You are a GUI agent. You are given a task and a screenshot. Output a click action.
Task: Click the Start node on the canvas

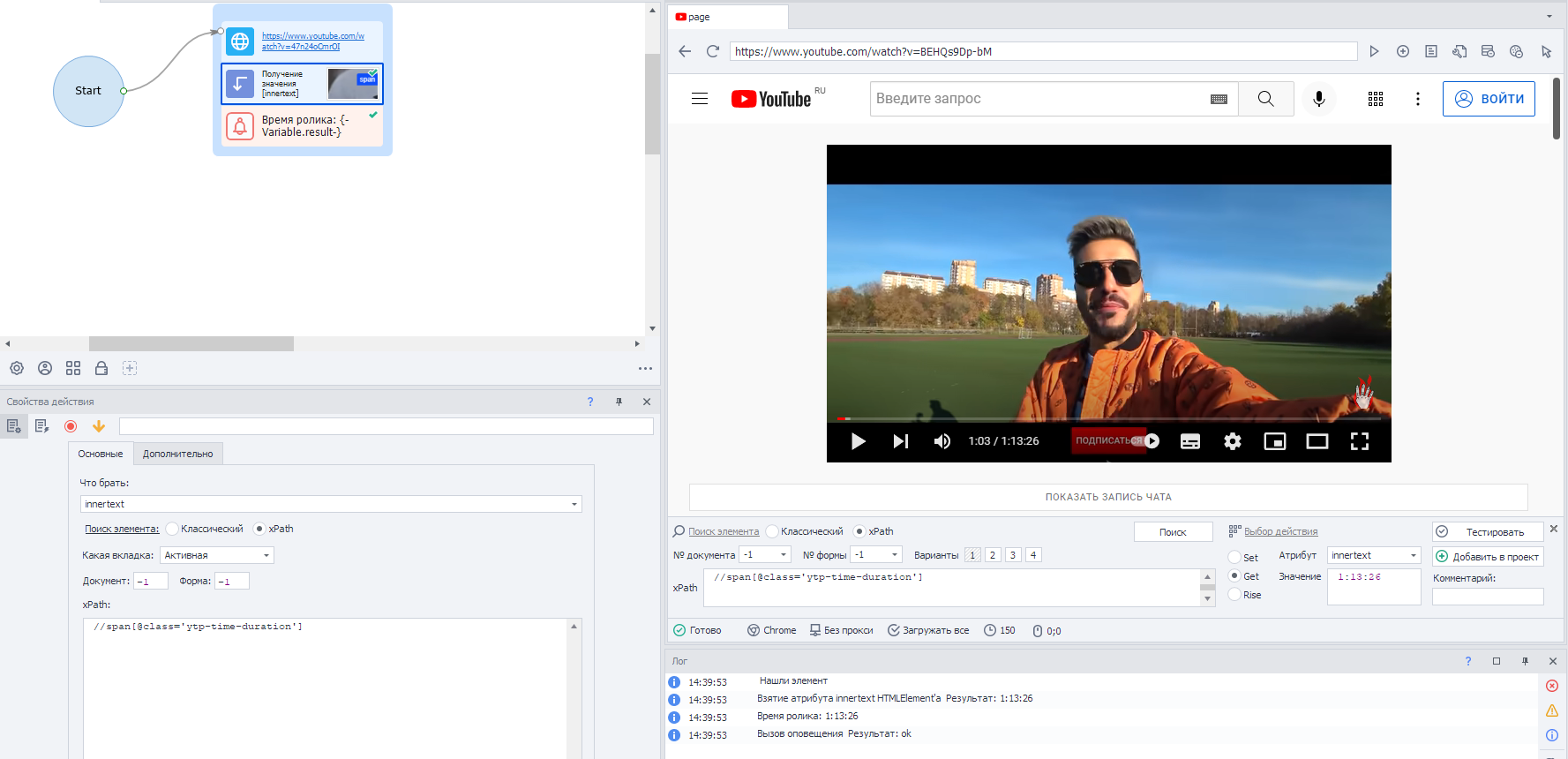pyautogui.click(x=88, y=91)
